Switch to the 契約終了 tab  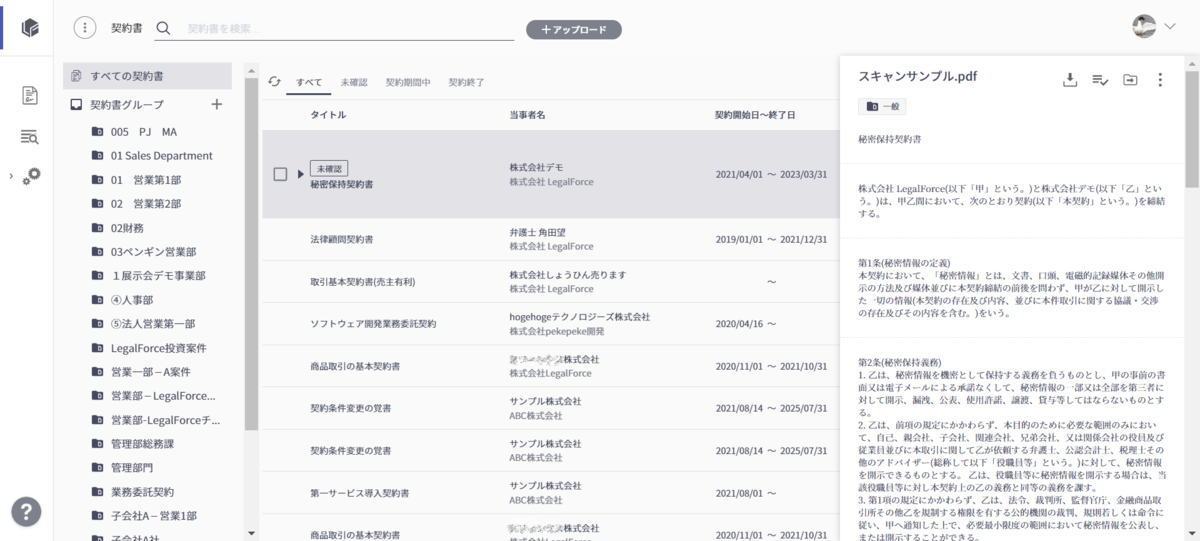[466, 82]
